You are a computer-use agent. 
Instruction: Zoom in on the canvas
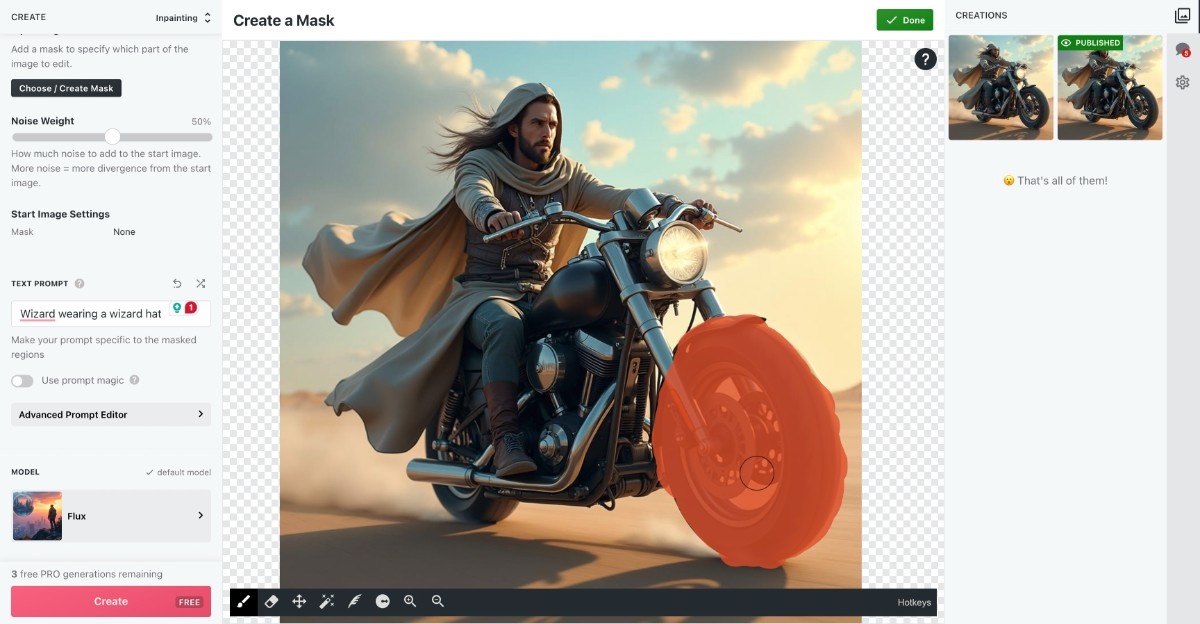pyautogui.click(x=410, y=601)
